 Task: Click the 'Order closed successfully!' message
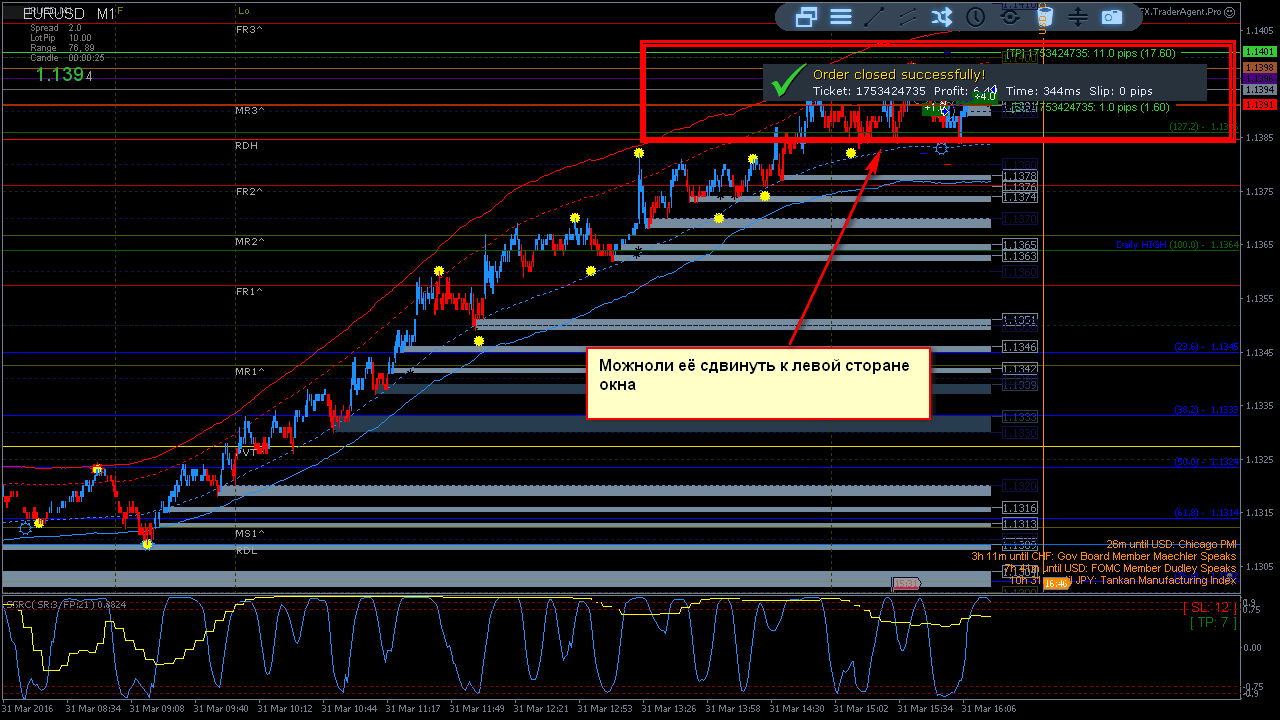tap(899, 75)
